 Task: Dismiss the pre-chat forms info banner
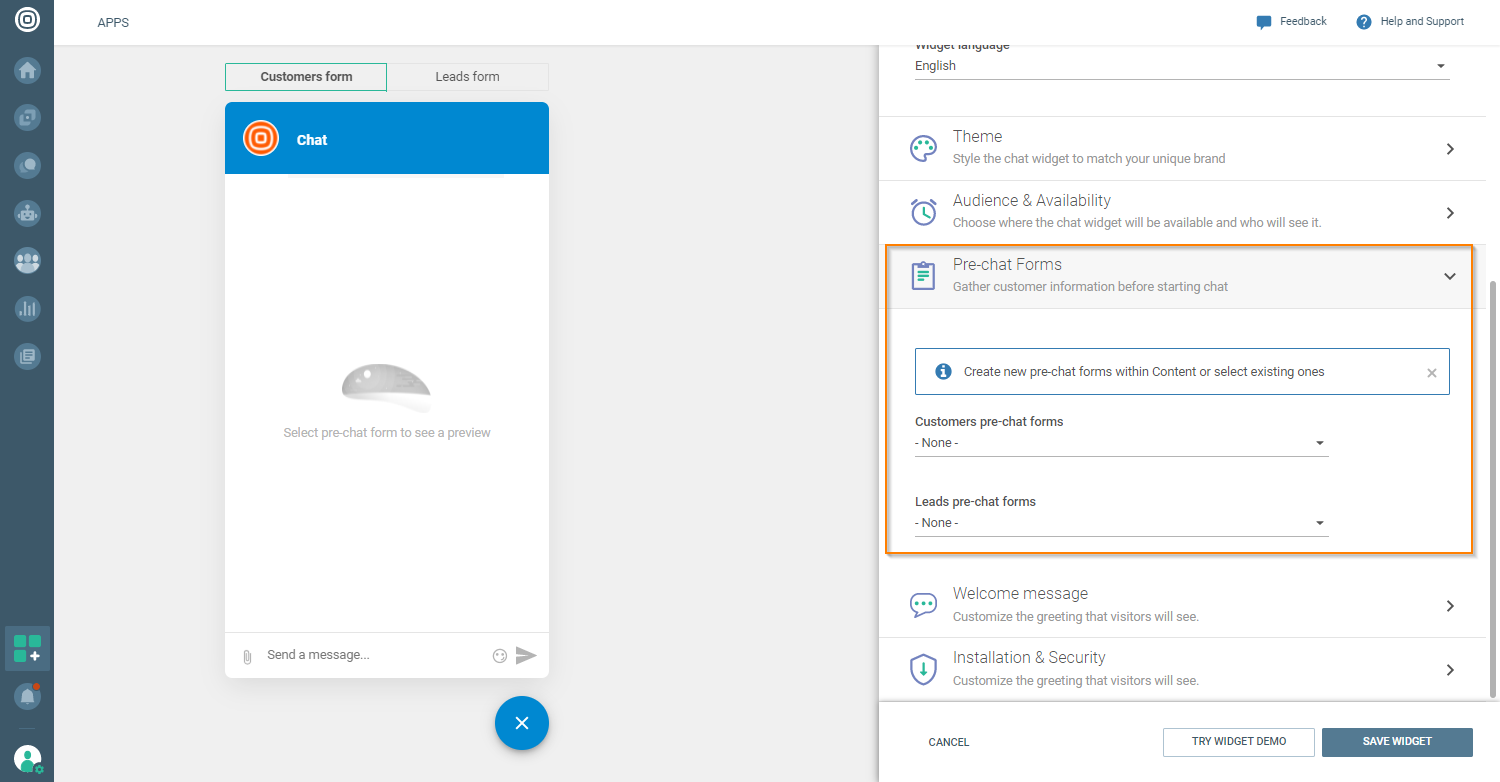pos(1431,373)
